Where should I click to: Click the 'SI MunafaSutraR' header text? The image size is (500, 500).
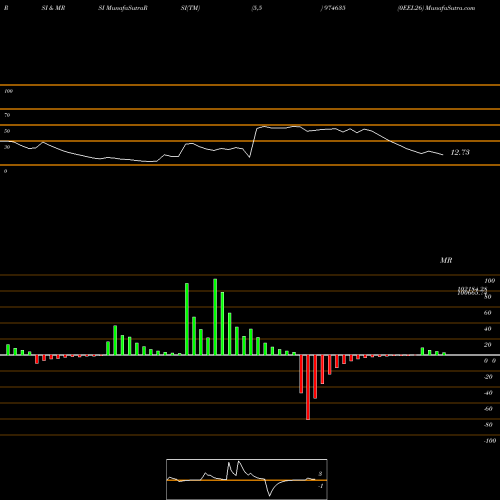[x=123, y=8]
